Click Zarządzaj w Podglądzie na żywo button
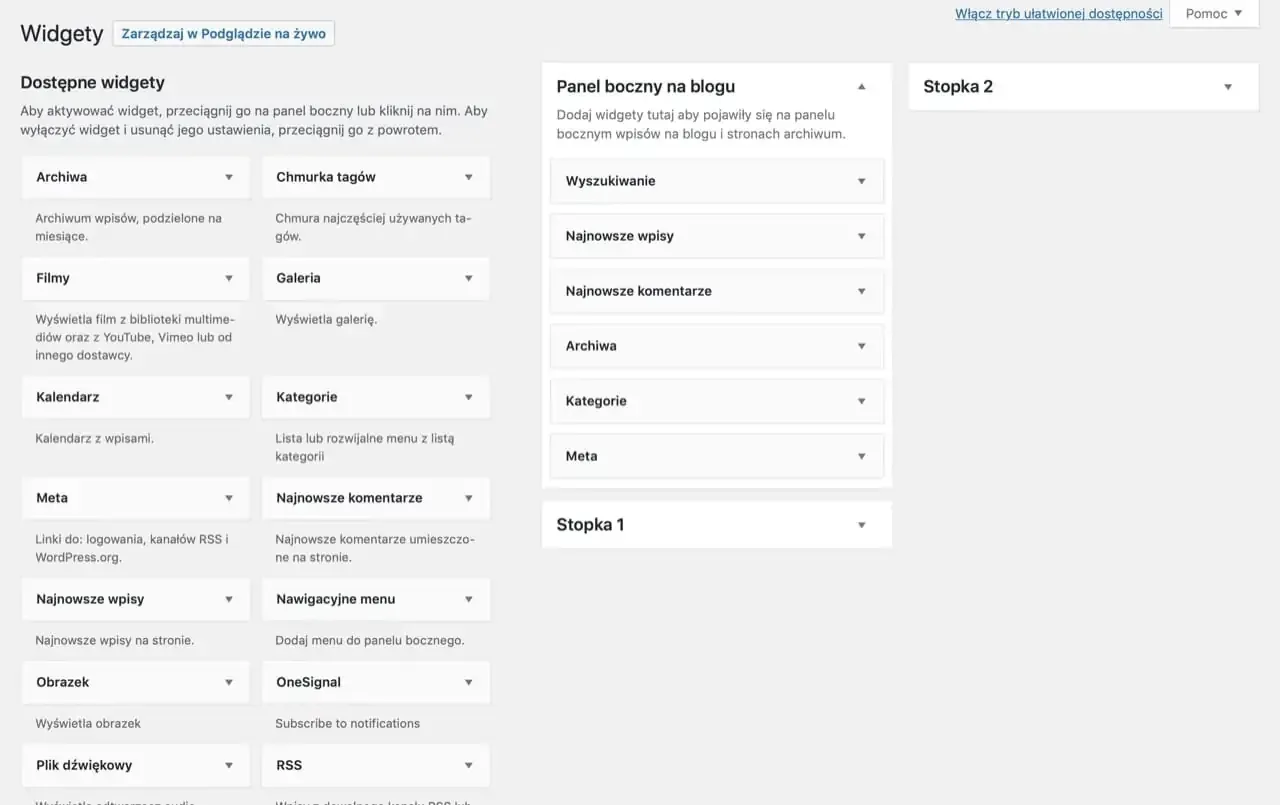Viewport: 1280px width, 805px height. point(224,33)
